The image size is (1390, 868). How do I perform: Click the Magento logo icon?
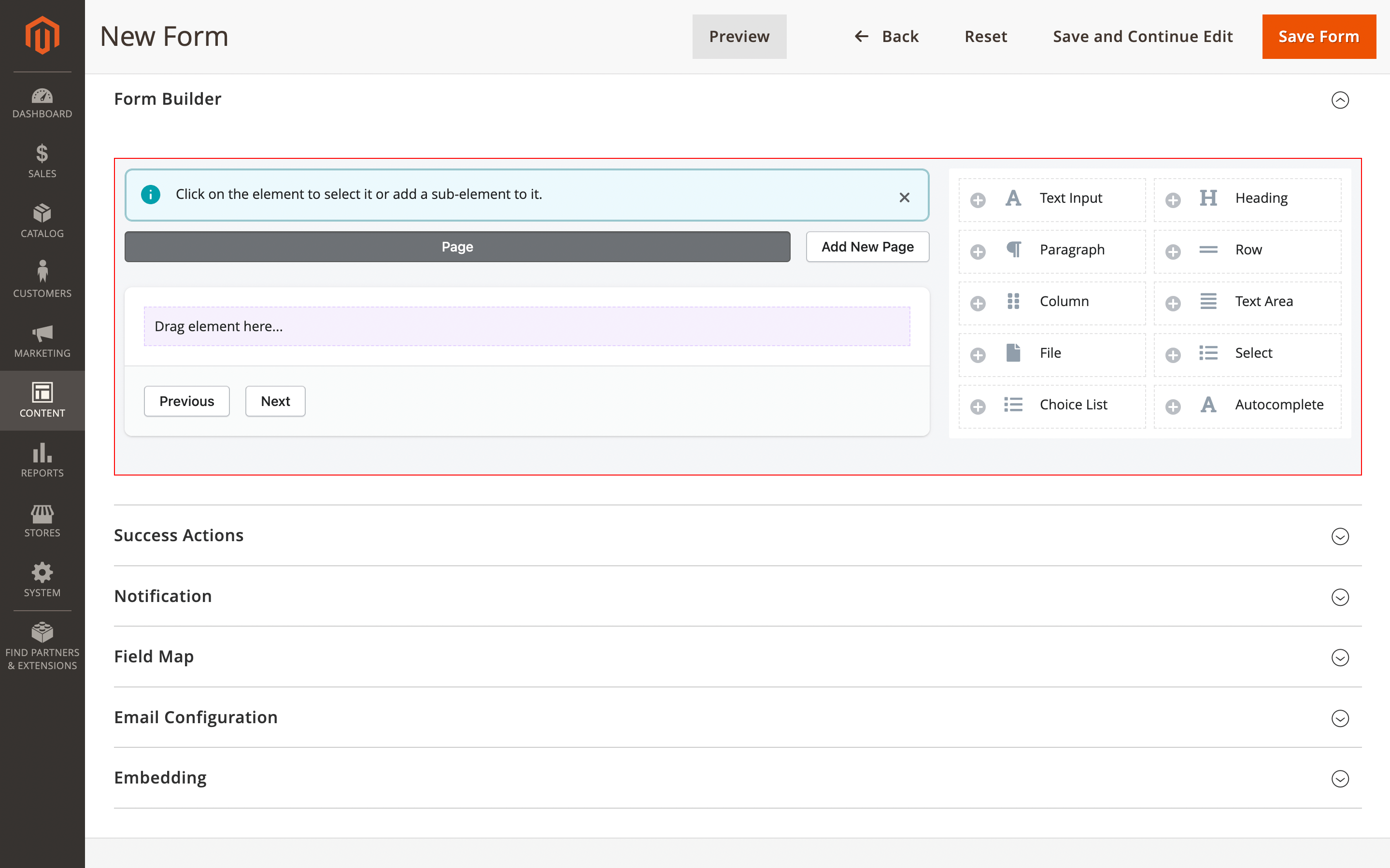[42, 36]
